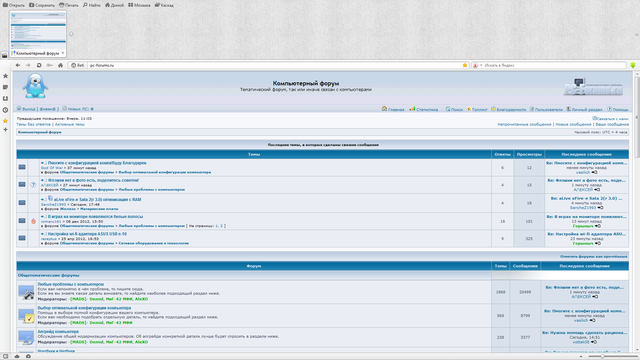Click the Yandex search input field

(554, 65)
